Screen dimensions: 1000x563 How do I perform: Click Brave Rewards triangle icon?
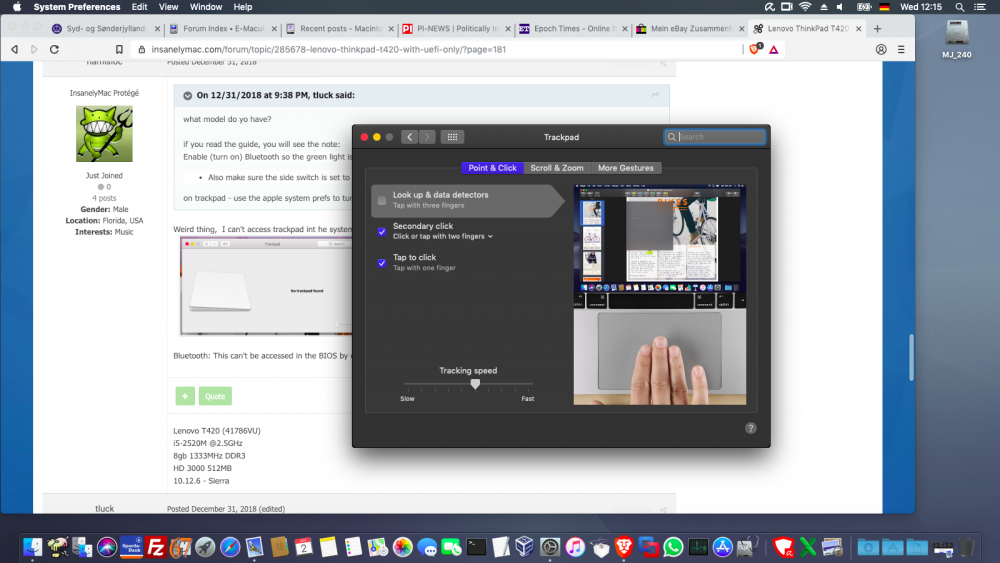tap(774, 50)
